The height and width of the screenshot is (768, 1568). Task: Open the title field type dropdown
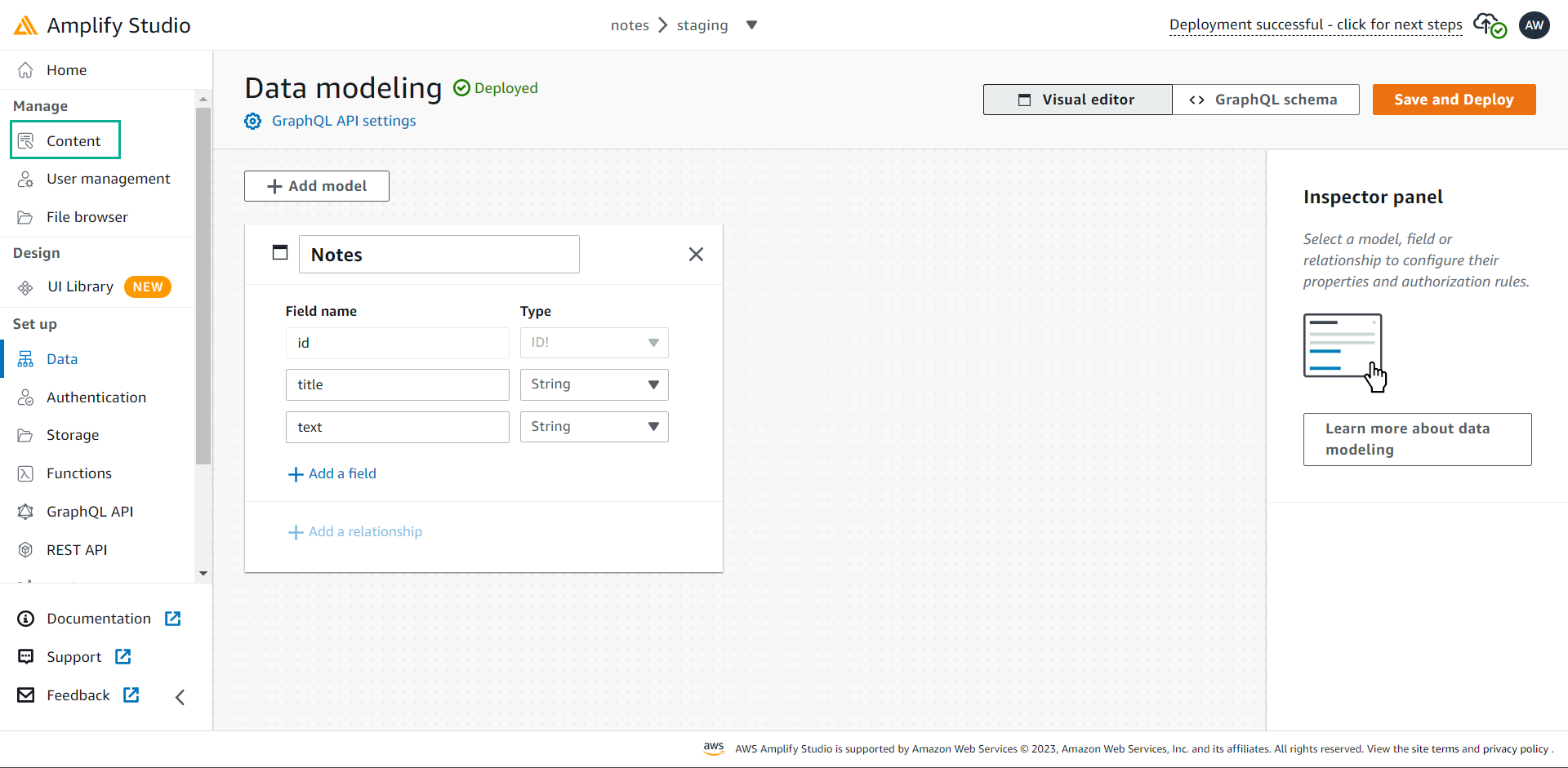pos(595,384)
